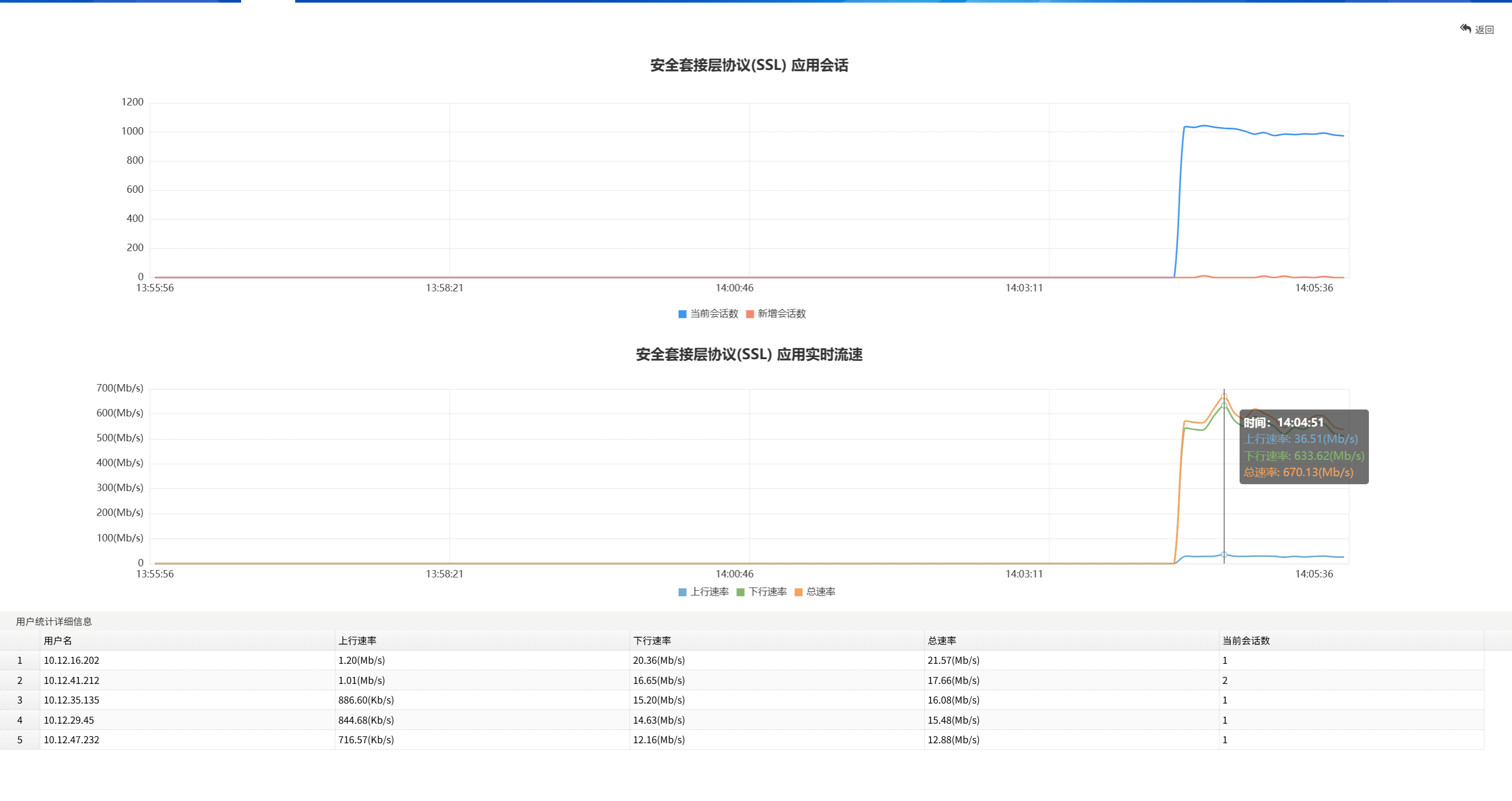Sort by 总速率 column header
Image resolution: width=1512 pixels, height=801 pixels.
coord(941,641)
